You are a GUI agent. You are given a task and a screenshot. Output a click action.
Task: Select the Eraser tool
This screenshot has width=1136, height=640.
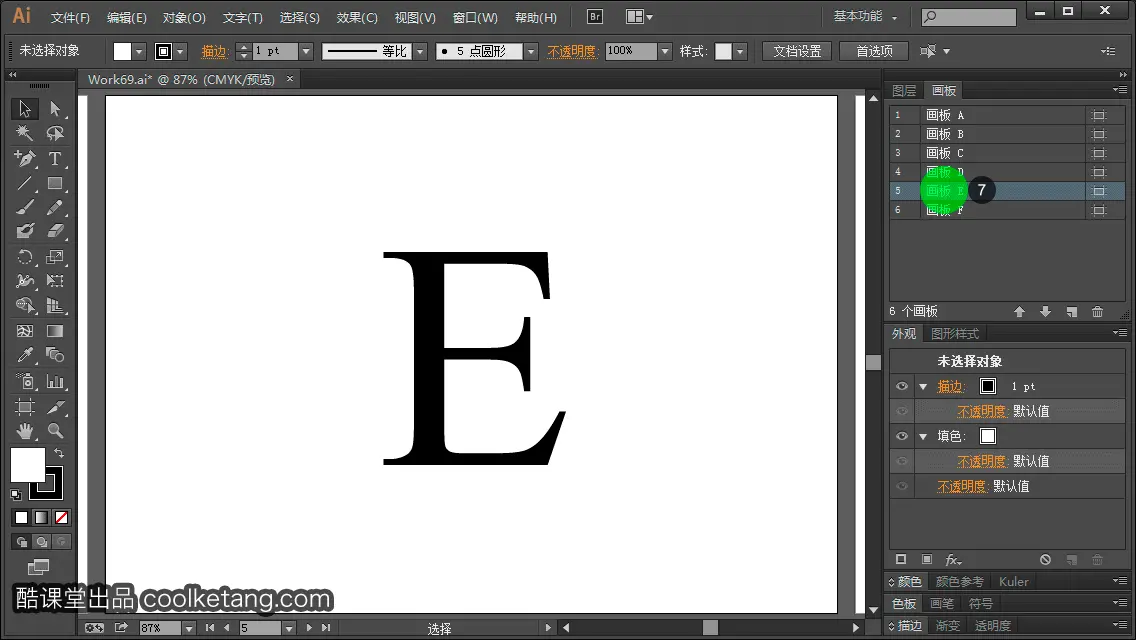coord(55,231)
